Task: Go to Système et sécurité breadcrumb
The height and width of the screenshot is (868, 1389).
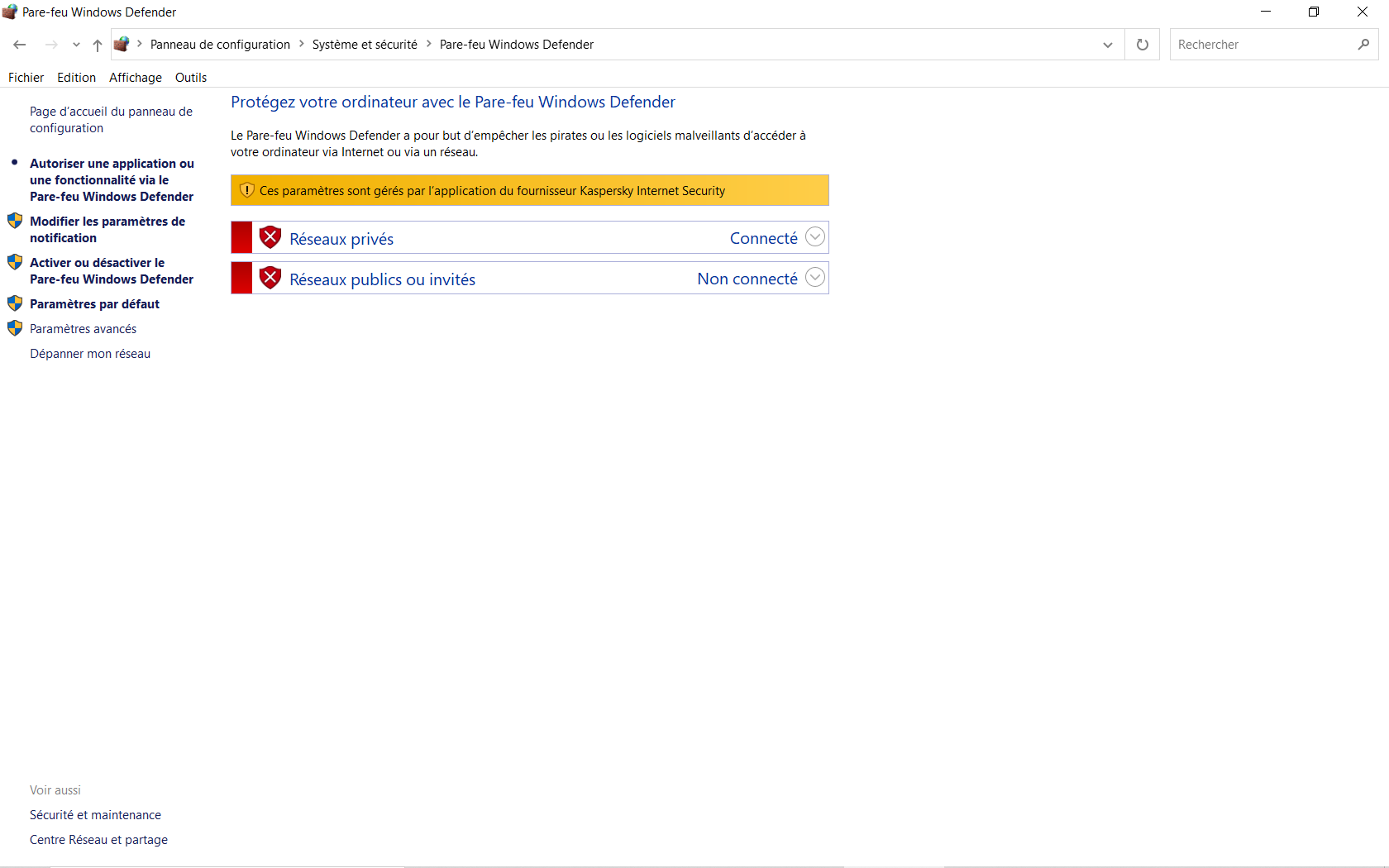Action: (365, 45)
